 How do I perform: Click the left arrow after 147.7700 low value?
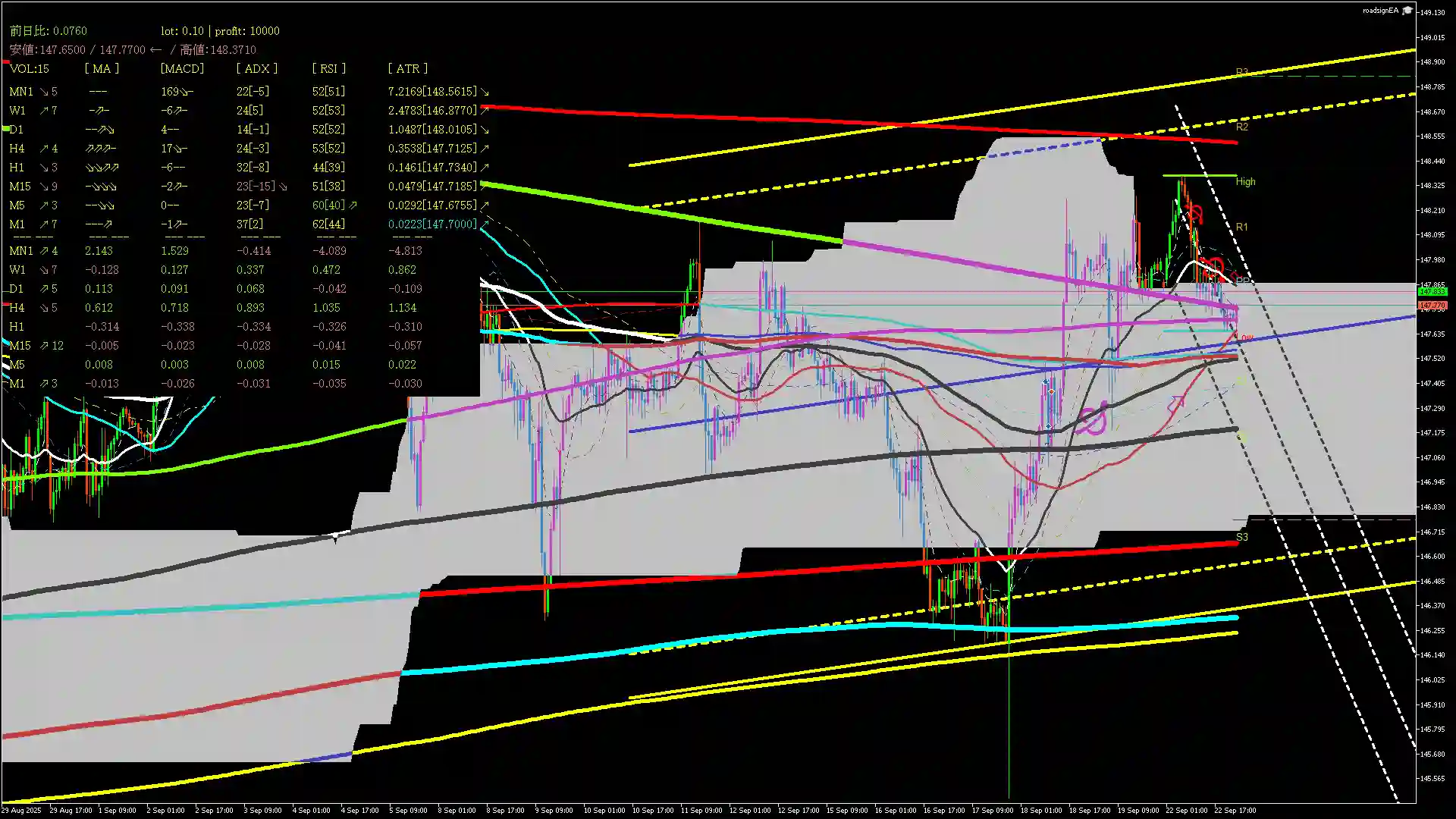tap(155, 50)
